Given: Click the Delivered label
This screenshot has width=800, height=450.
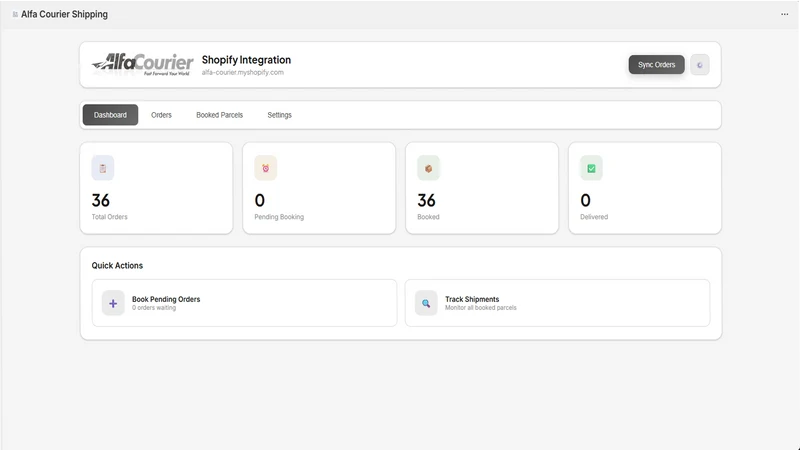Looking at the screenshot, I should point(594,217).
